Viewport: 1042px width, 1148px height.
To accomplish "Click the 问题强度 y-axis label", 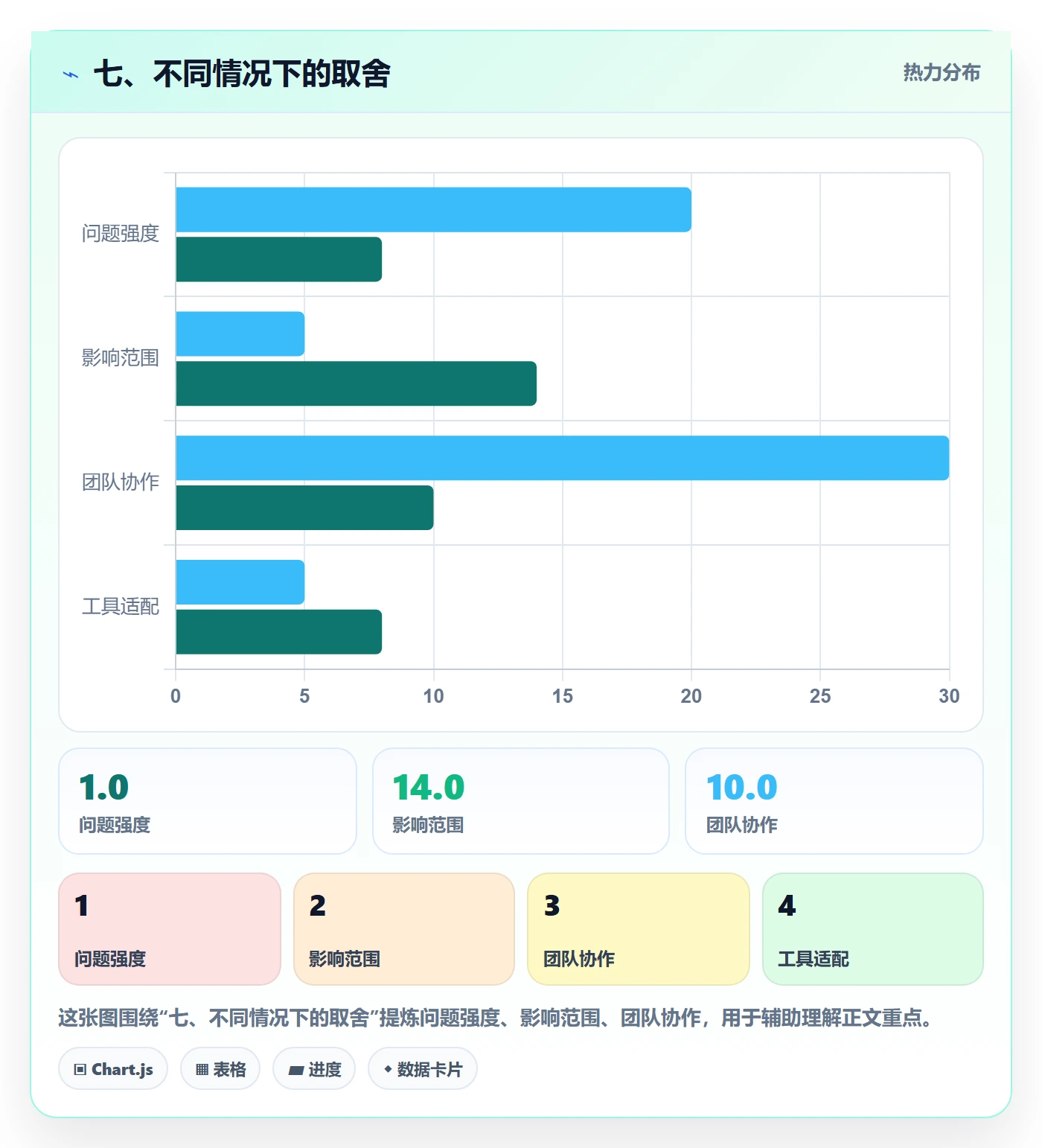I will click(x=121, y=235).
